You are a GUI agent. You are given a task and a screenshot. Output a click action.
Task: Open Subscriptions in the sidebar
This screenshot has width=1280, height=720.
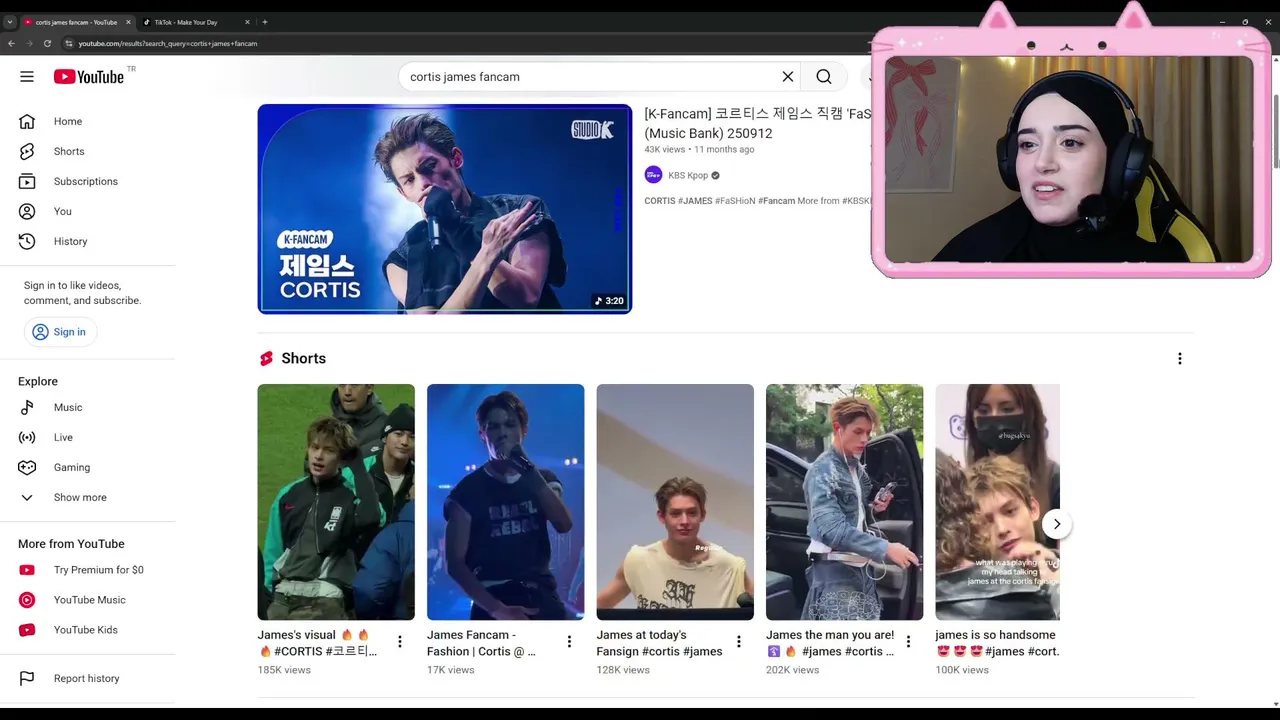pyautogui.click(x=88, y=181)
